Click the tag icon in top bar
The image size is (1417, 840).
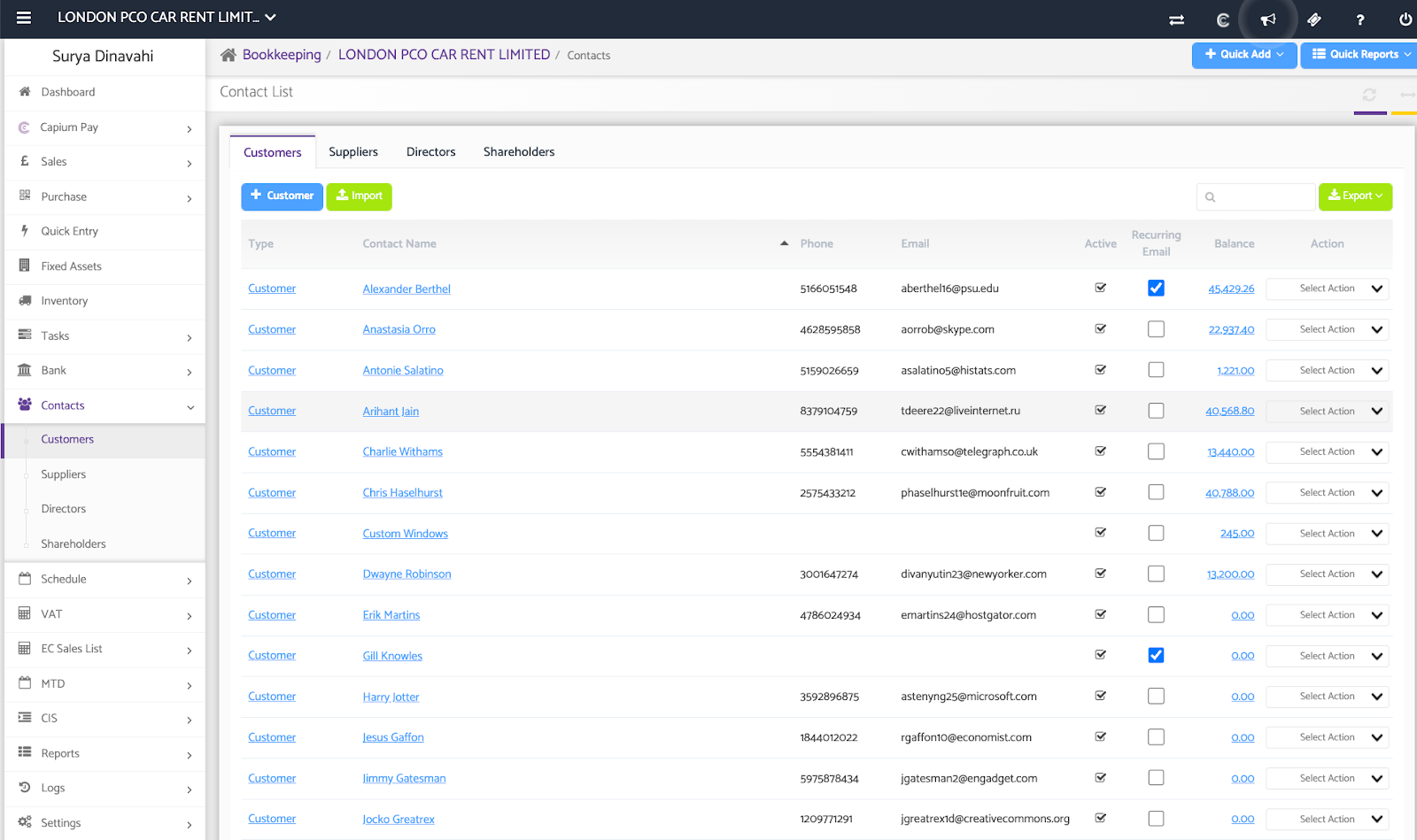(1314, 19)
